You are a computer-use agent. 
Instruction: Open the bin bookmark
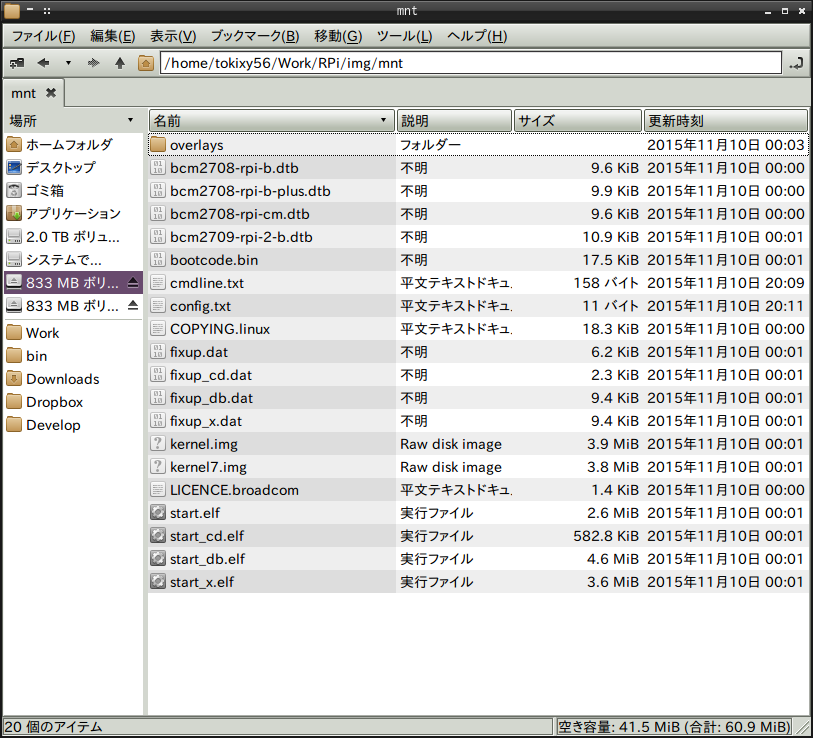pyautogui.click(x=73, y=356)
